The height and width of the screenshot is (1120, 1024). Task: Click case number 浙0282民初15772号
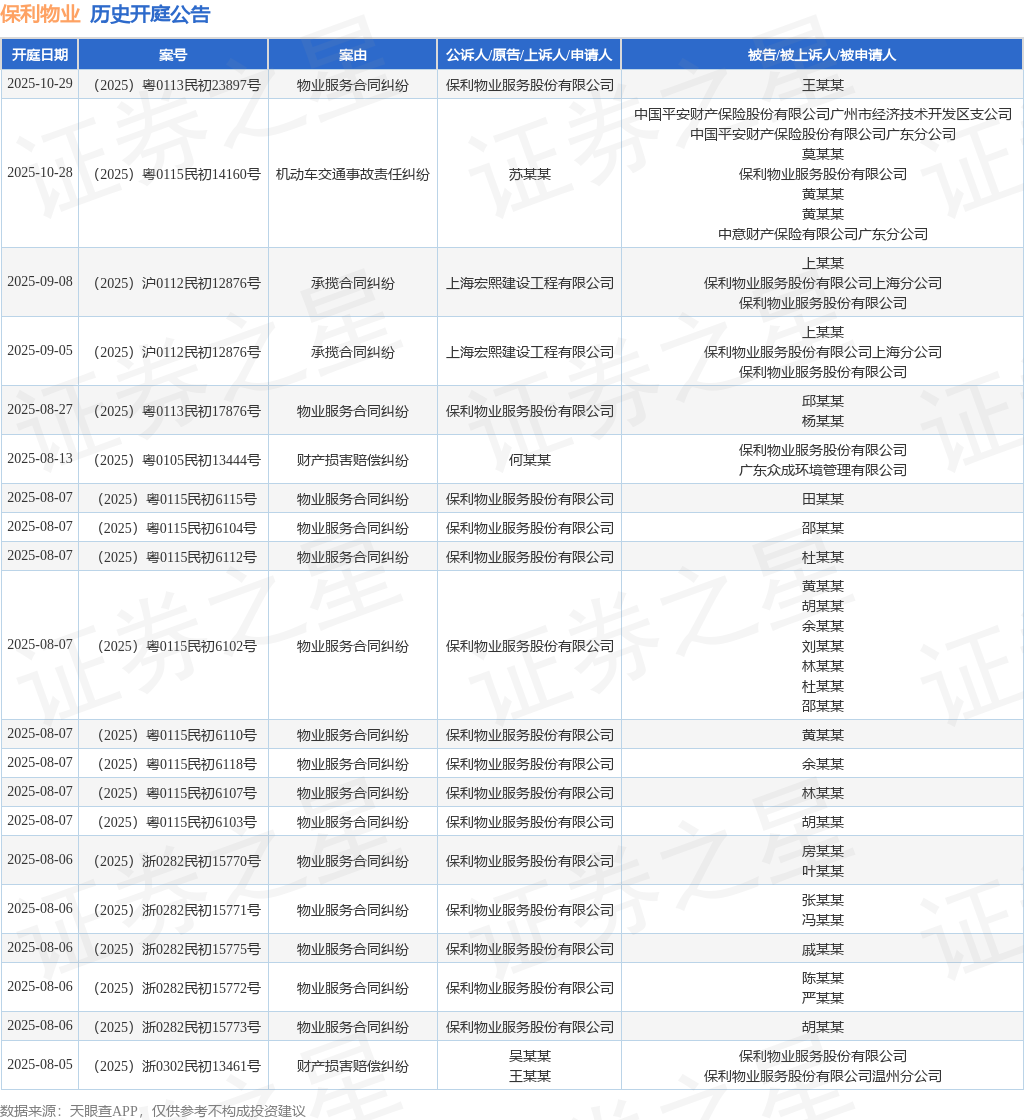tap(177, 989)
